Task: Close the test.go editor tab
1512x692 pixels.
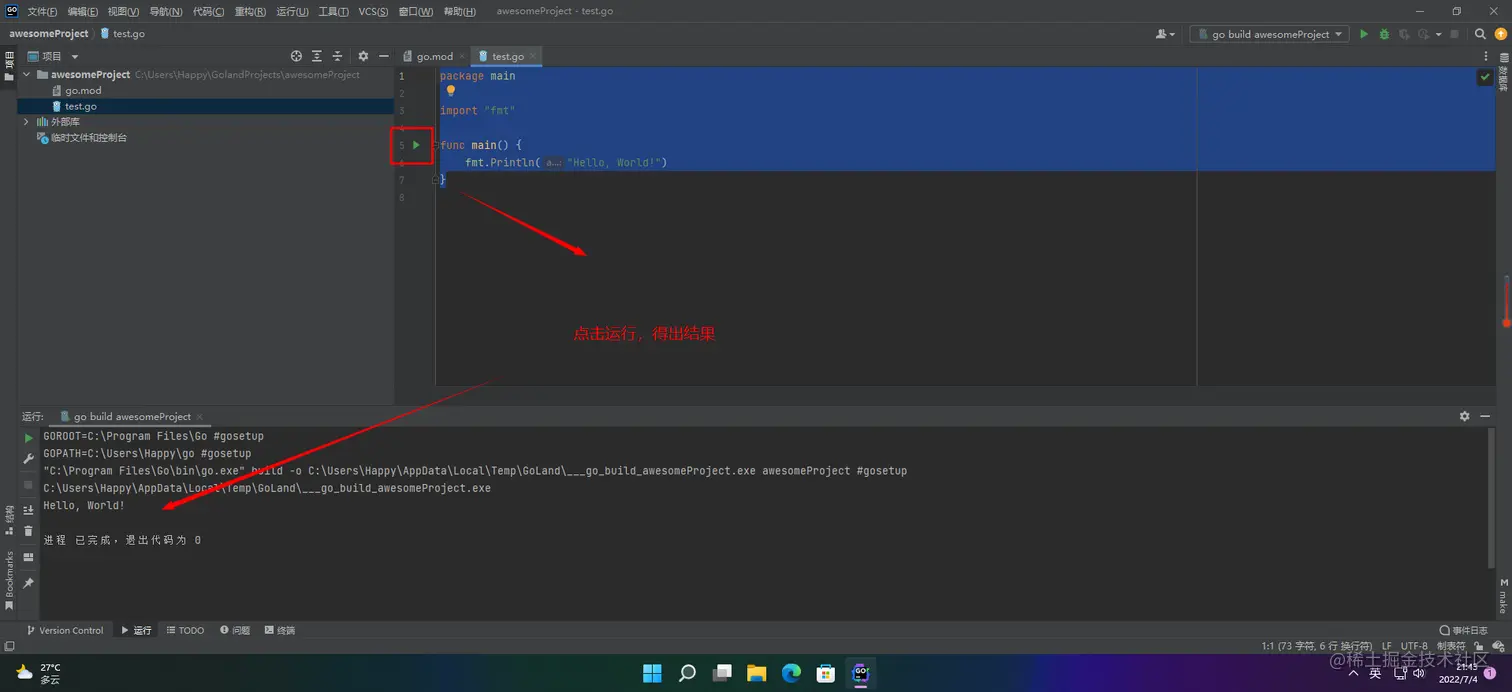Action: click(533, 57)
